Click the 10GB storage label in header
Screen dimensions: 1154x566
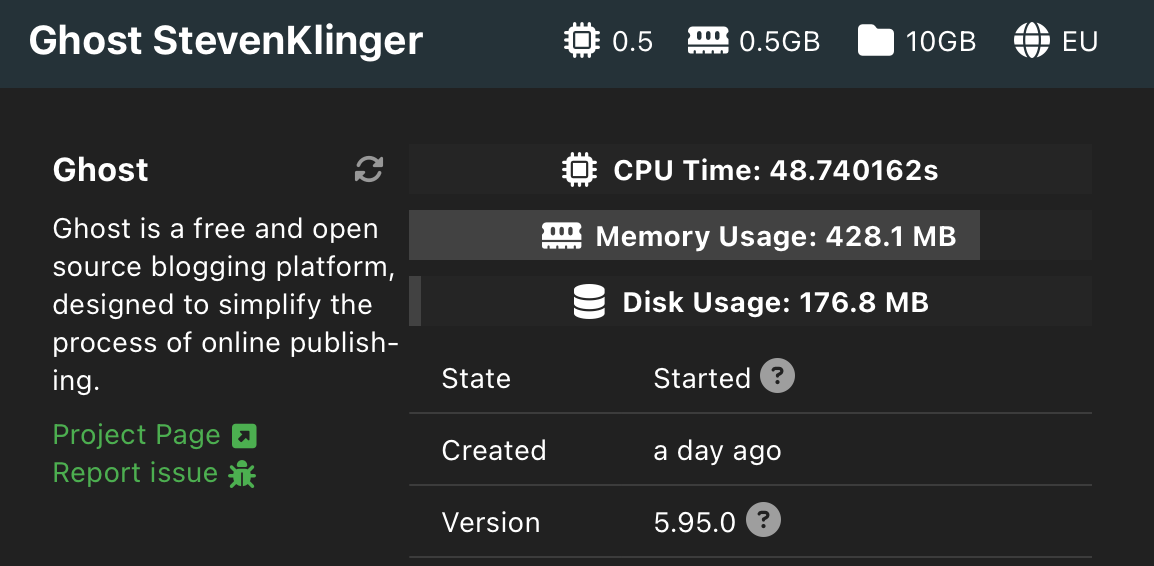click(941, 42)
